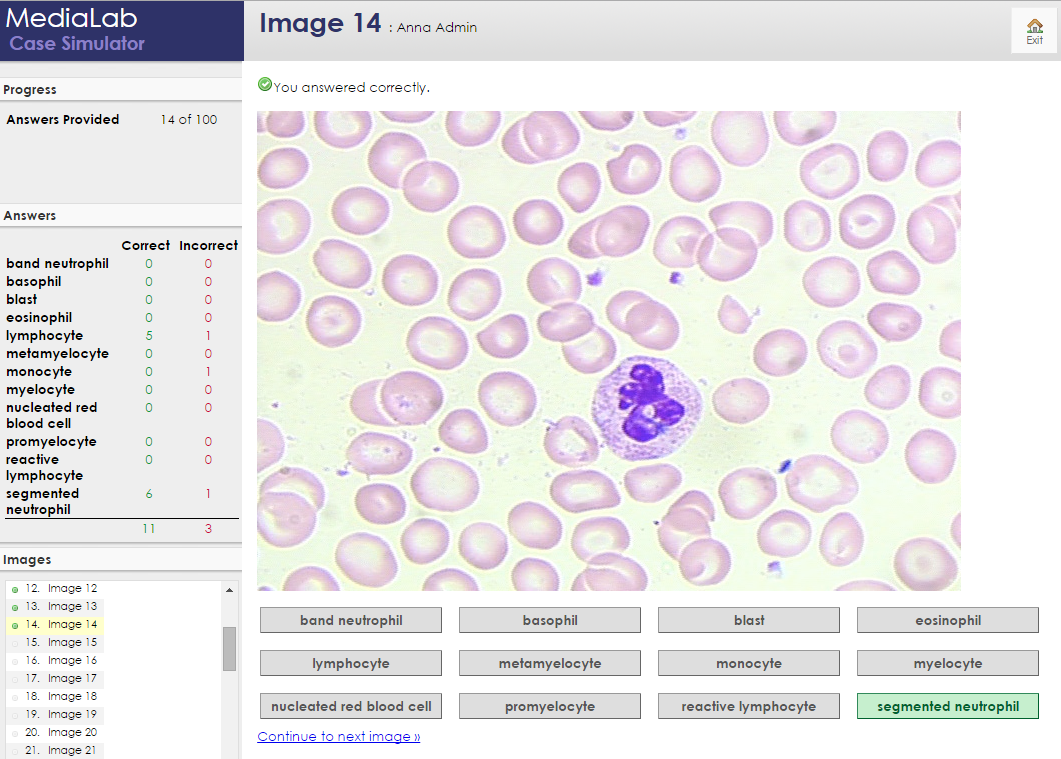Click the promyelocyte answer button
The image size is (1061, 759).
point(549,706)
